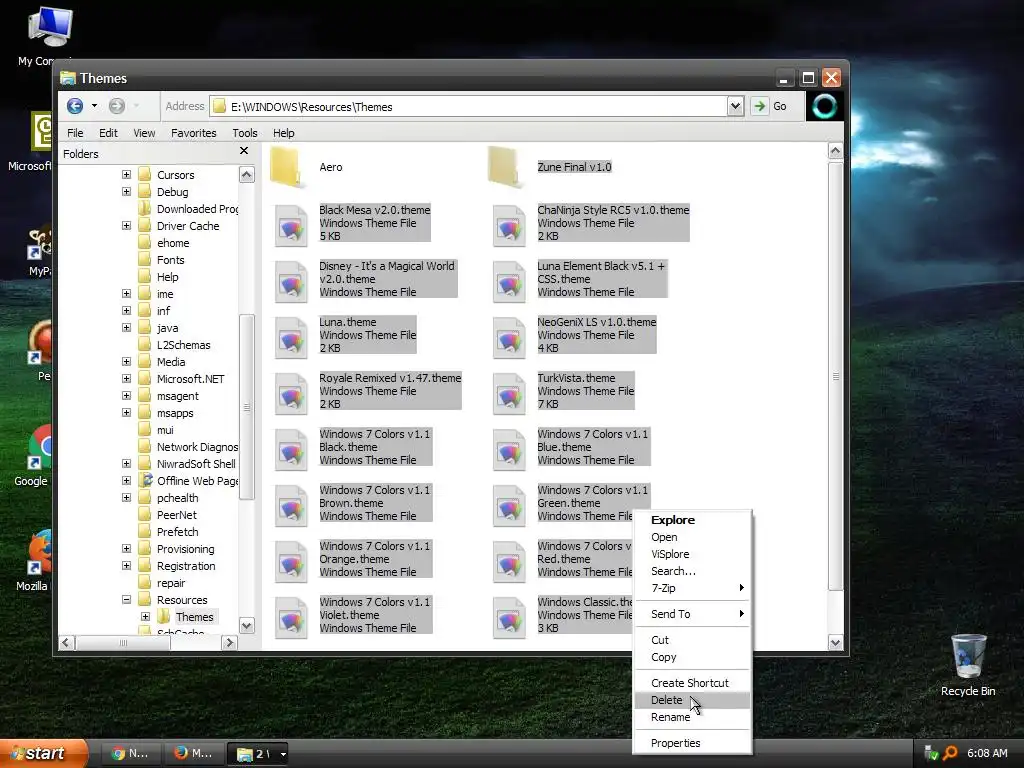
Task: Click the file list scroll down arrow
Action: click(x=835, y=642)
